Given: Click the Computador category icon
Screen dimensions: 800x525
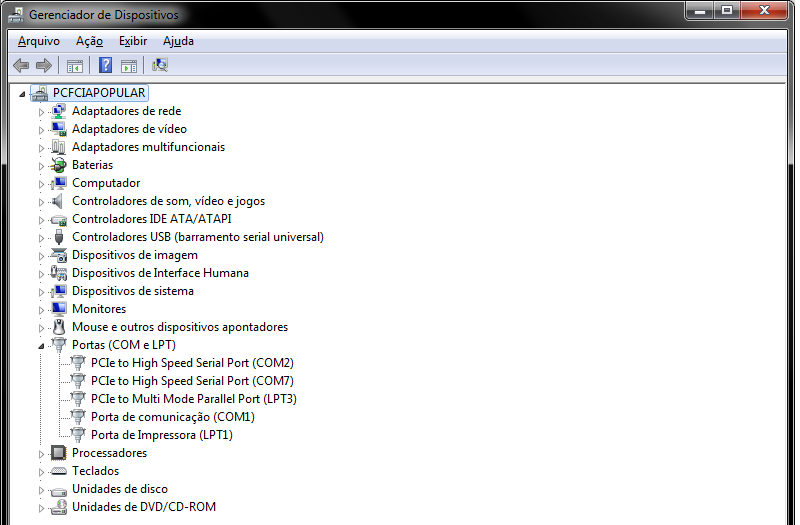Looking at the screenshot, I should [x=59, y=183].
